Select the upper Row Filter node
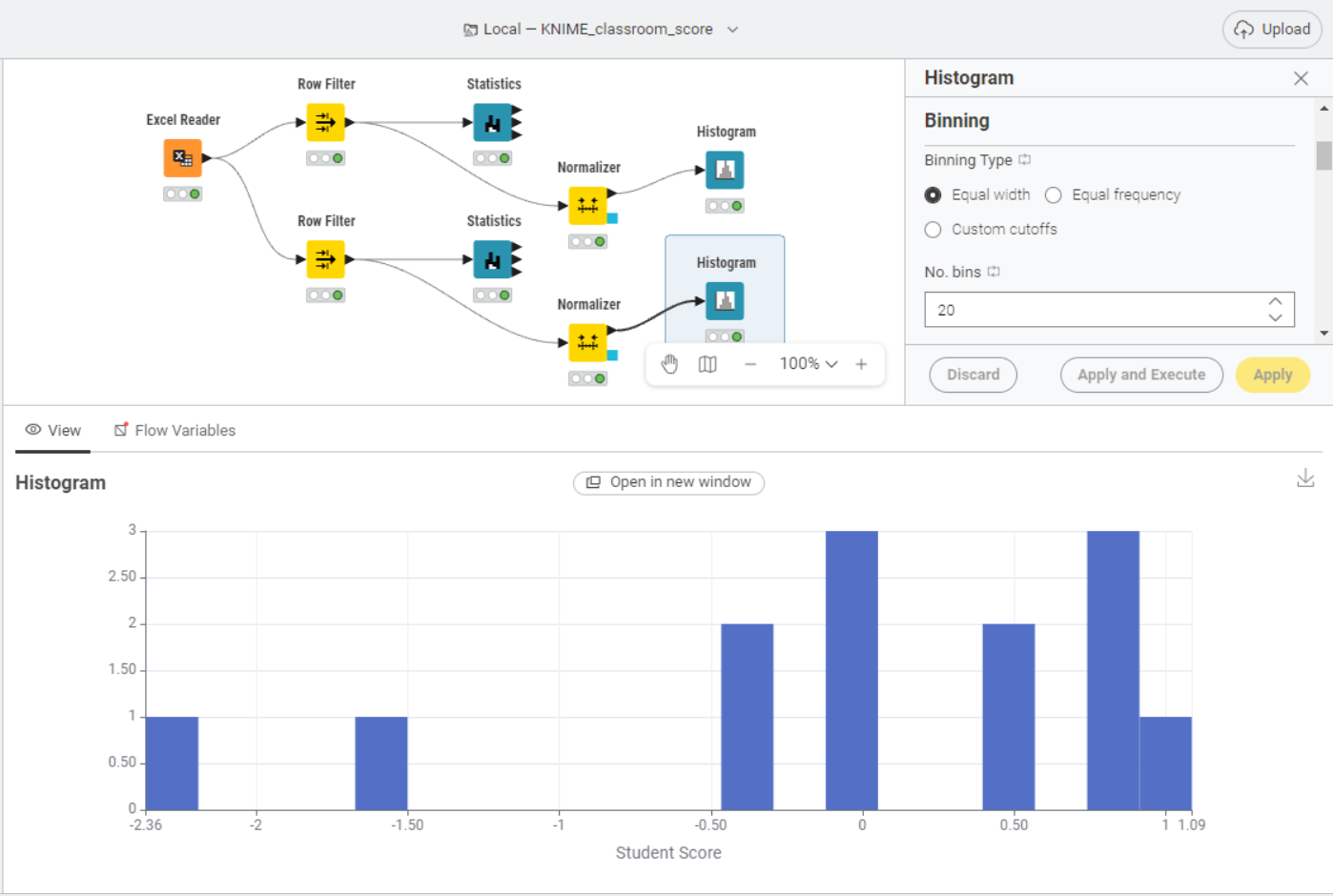The height and width of the screenshot is (896, 1333). 325,122
